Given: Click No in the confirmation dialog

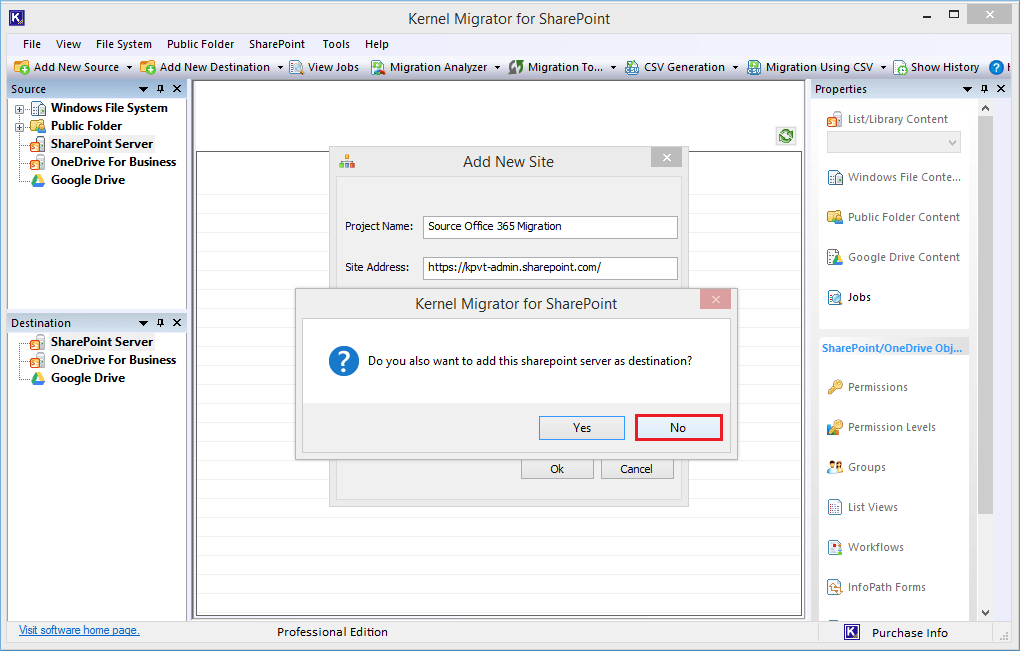Looking at the screenshot, I should point(678,428).
